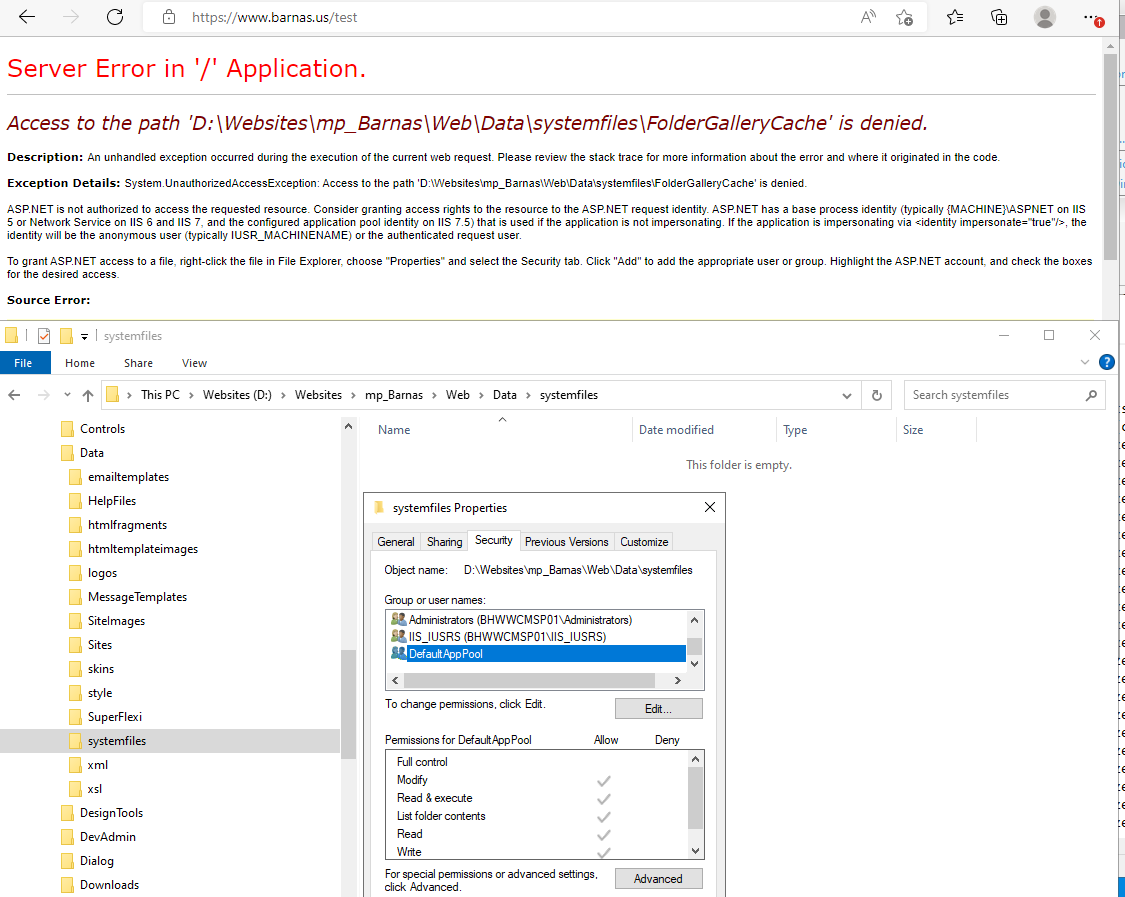Open the File tab in Explorer
The width and height of the screenshot is (1125, 897).
23,363
